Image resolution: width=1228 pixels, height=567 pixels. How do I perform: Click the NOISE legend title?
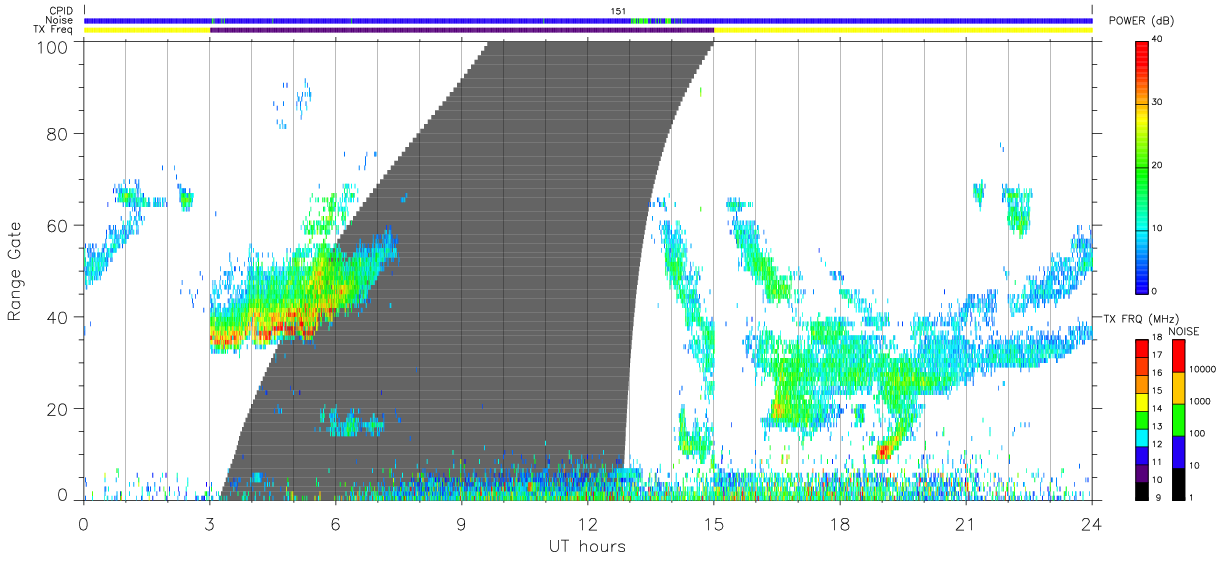(1185, 331)
